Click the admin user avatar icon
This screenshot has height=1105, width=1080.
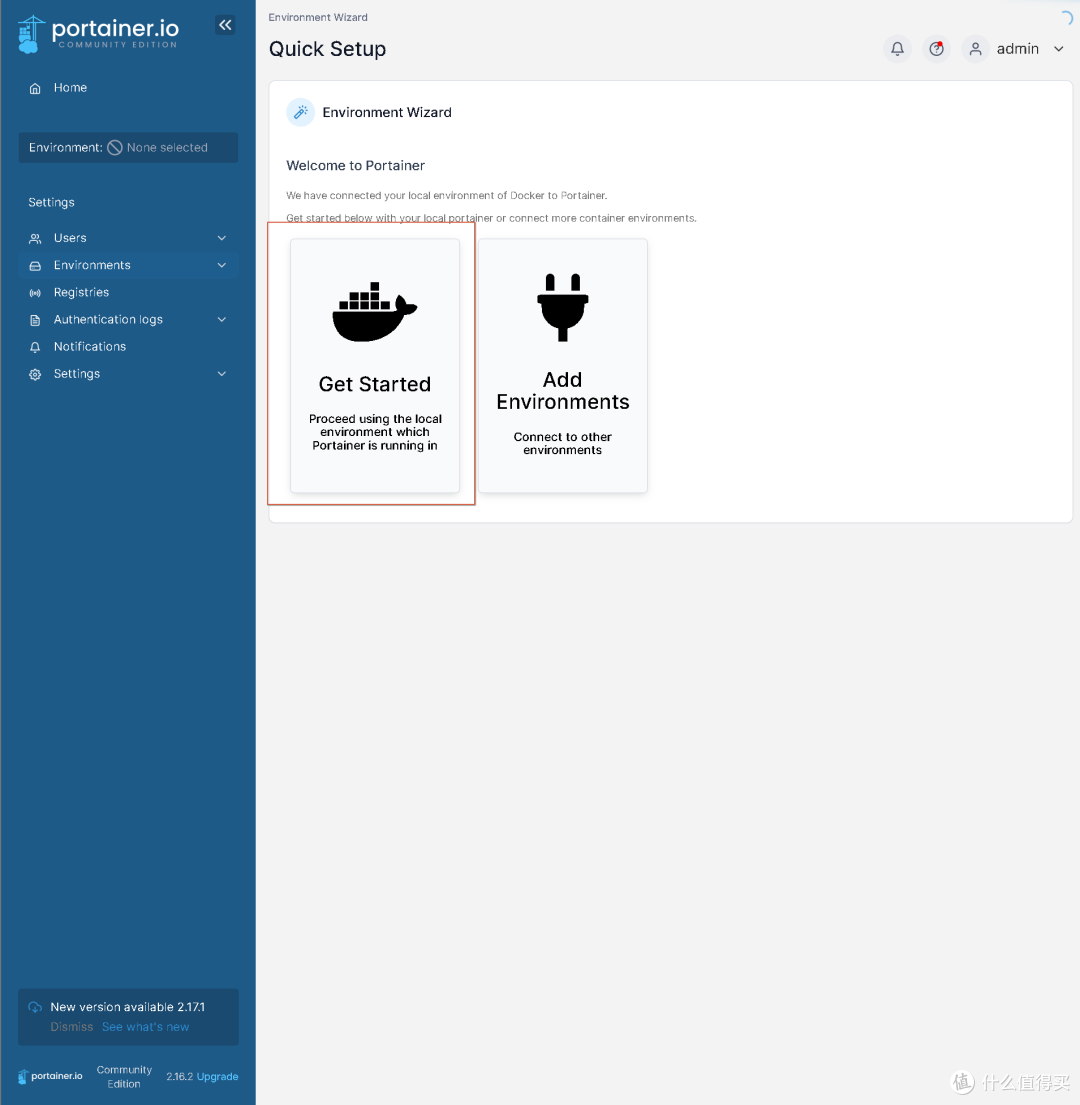click(975, 49)
